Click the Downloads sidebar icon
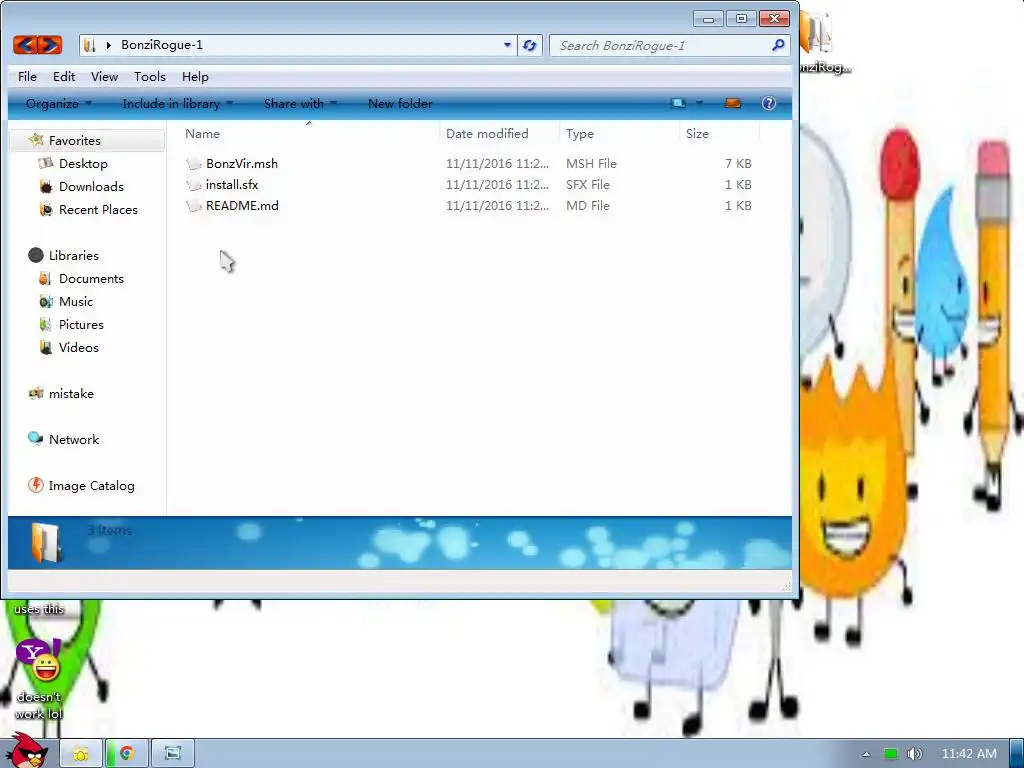The image size is (1024, 768). click(46, 187)
